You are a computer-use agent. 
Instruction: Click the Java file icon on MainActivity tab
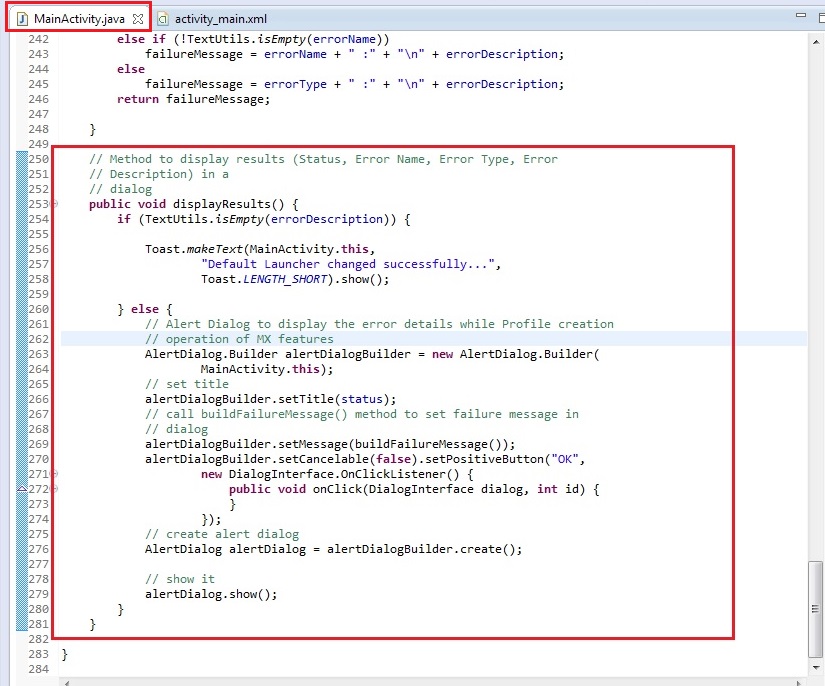tap(21, 19)
